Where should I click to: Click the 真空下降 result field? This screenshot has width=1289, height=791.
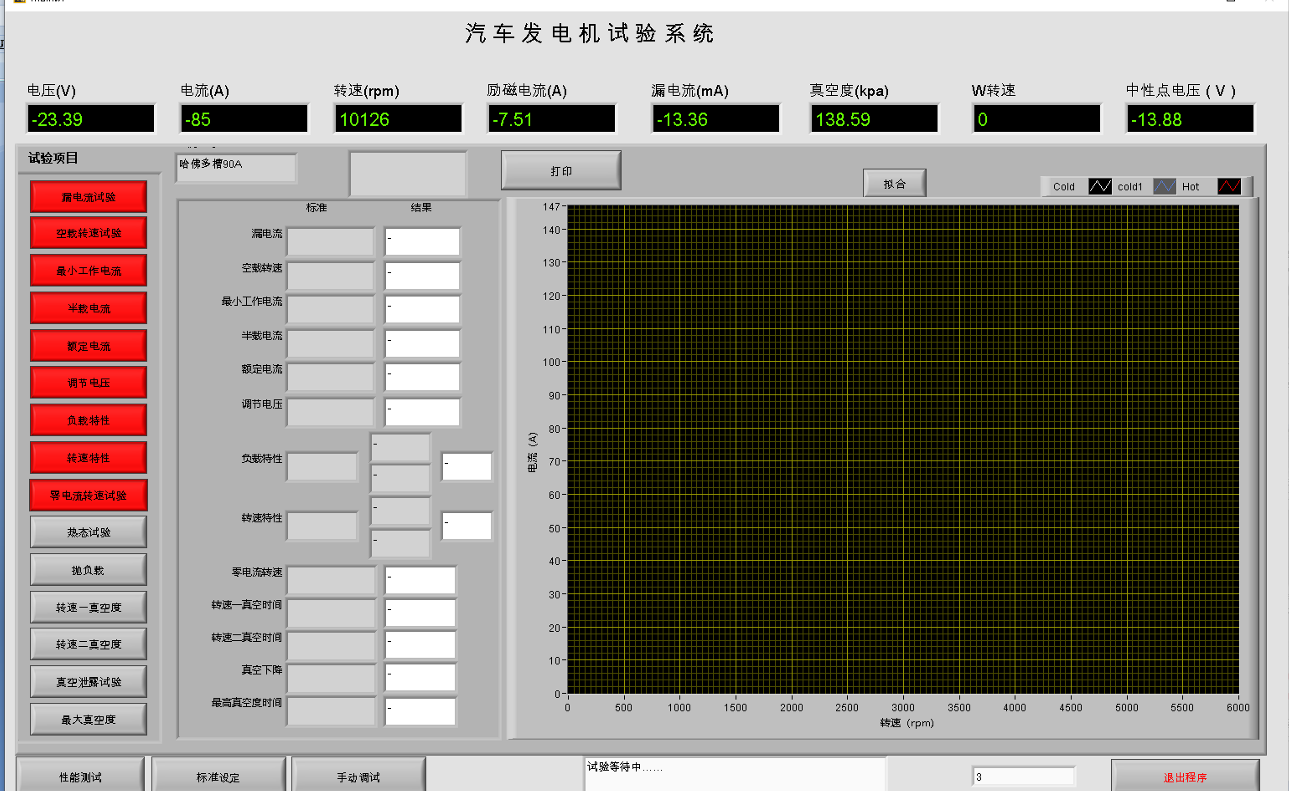point(420,677)
